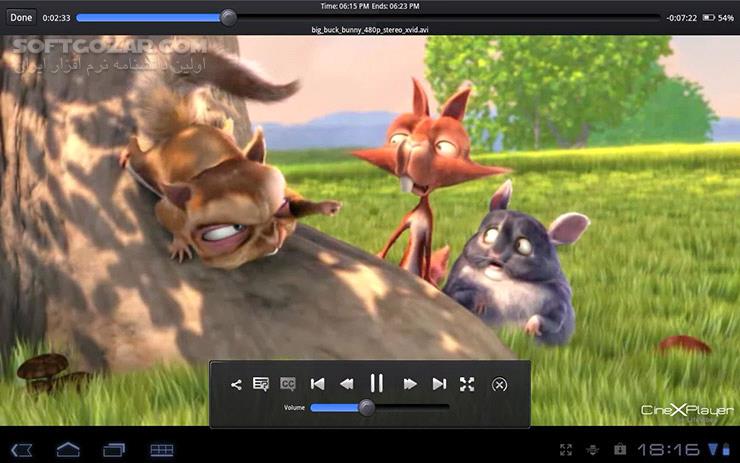This screenshot has width=740, height=463.
Task: Click the video seek bar handle
Action: click(x=228, y=18)
